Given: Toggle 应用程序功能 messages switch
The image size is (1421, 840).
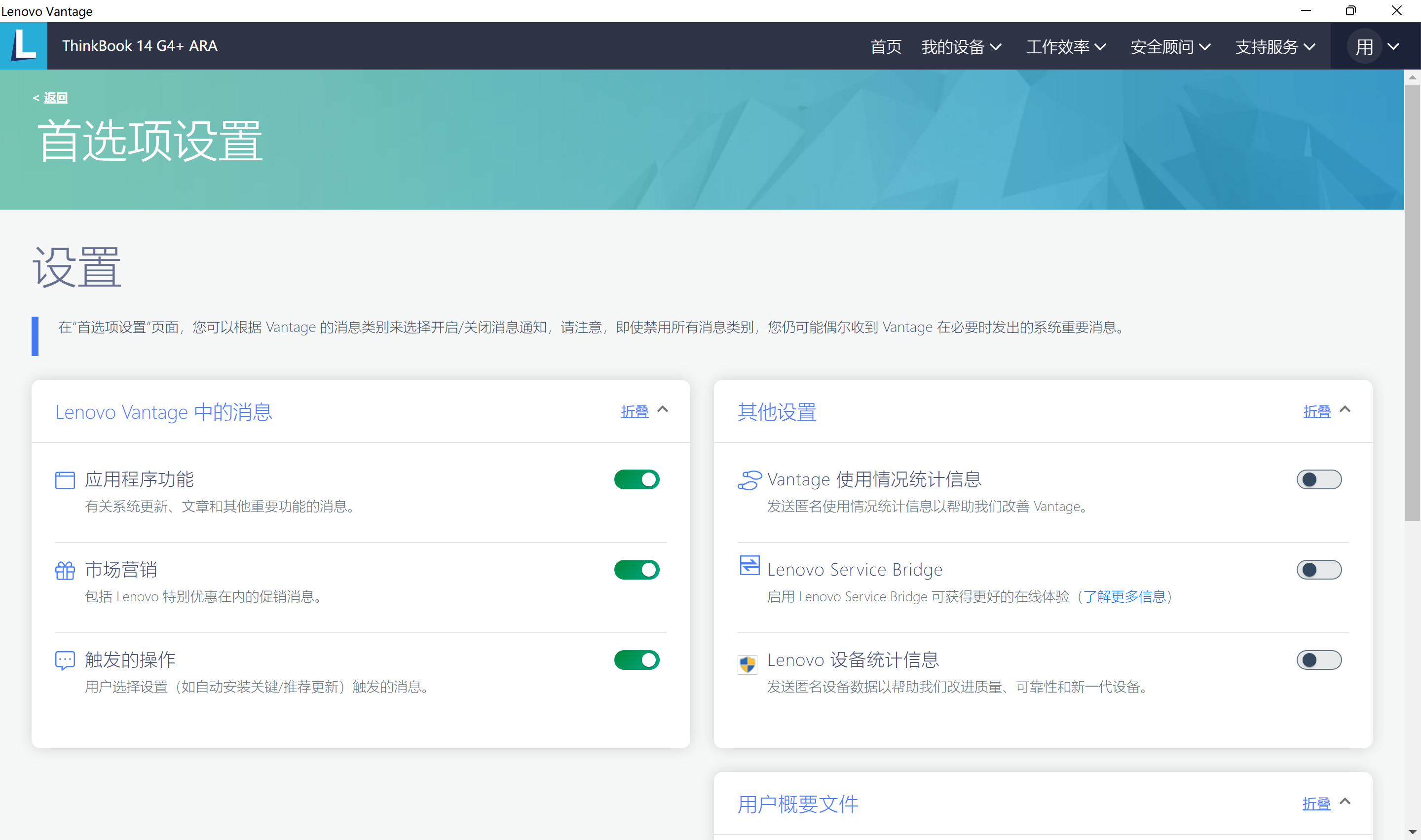Looking at the screenshot, I should 637,479.
